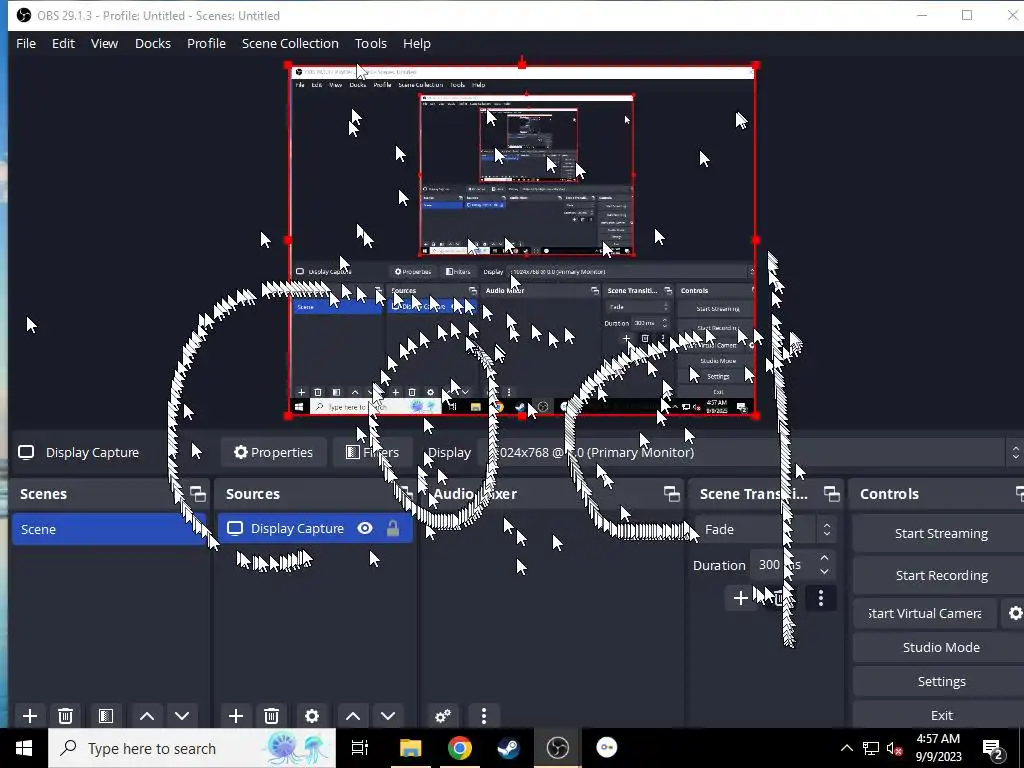Click the taskbar clock showing 4:57 AM
This screenshot has height=768, width=1024.
938,748
